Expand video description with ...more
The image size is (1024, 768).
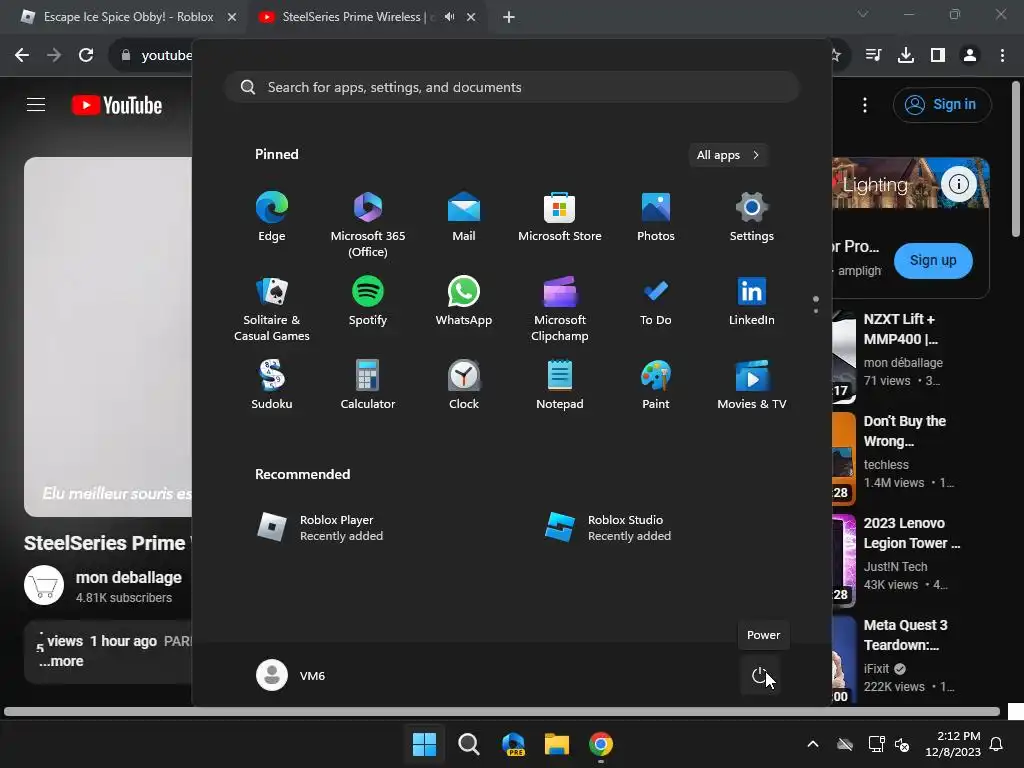coord(61,661)
